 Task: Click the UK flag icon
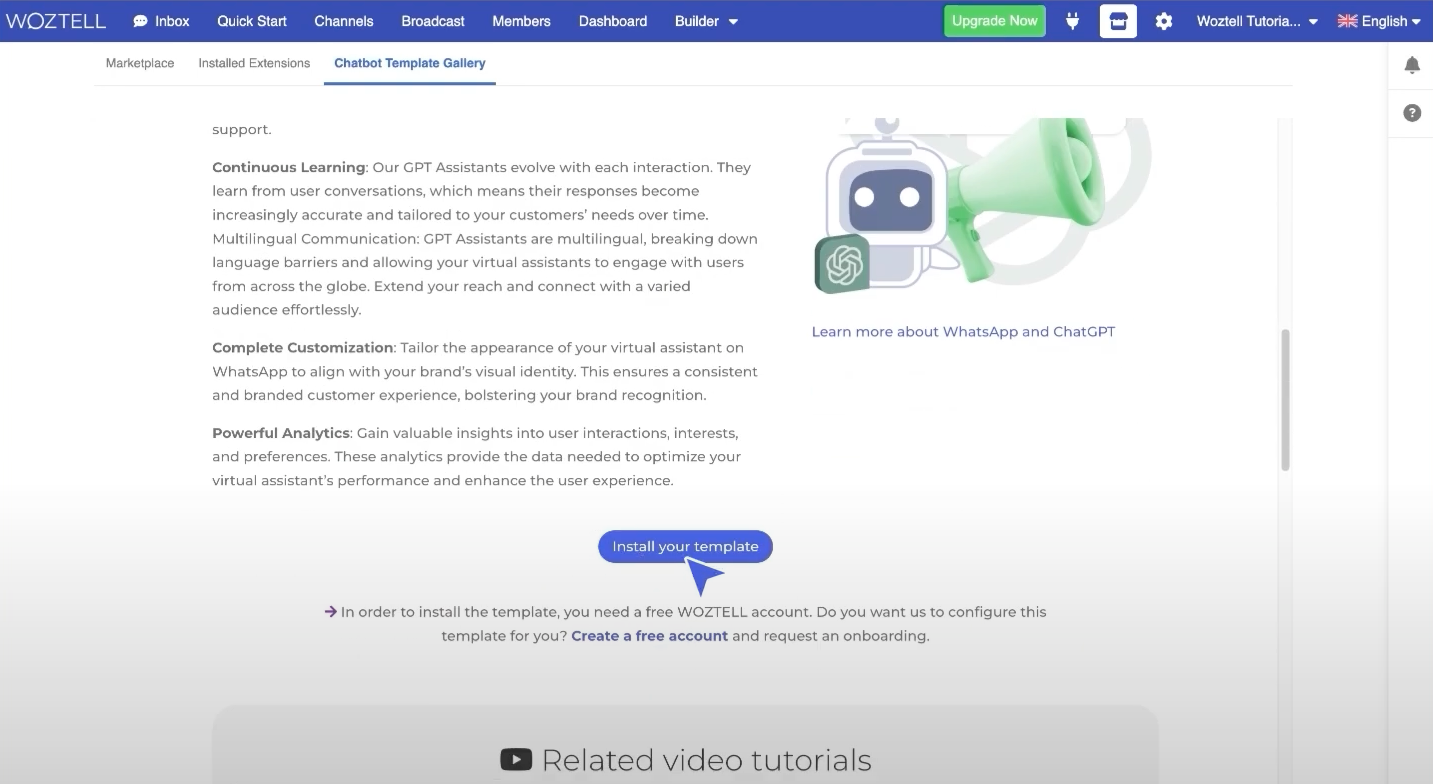[1347, 21]
